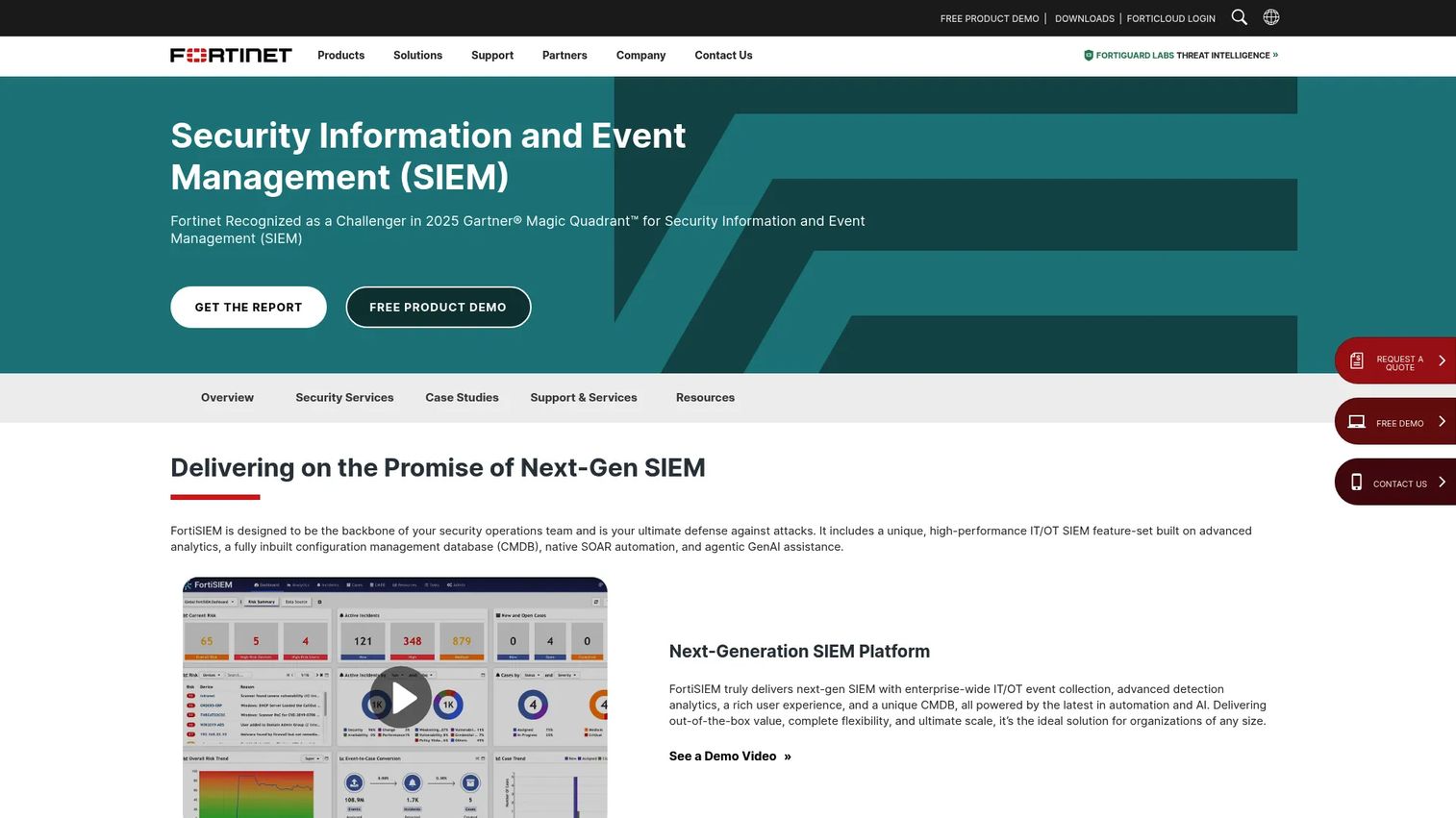This screenshot has width=1456, height=818.
Task: Open the Solutions menu
Action: 417,56
